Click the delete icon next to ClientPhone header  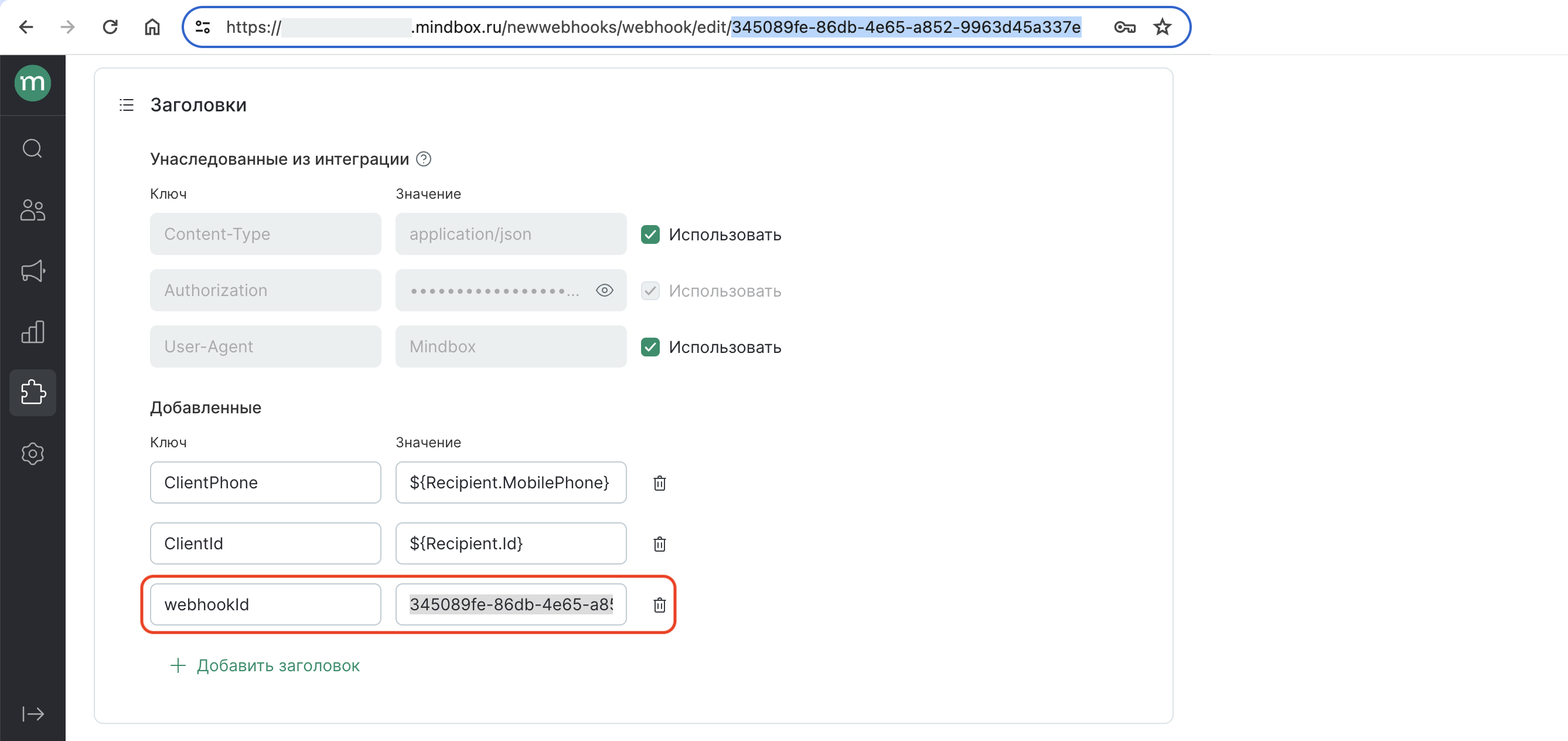[x=660, y=483]
